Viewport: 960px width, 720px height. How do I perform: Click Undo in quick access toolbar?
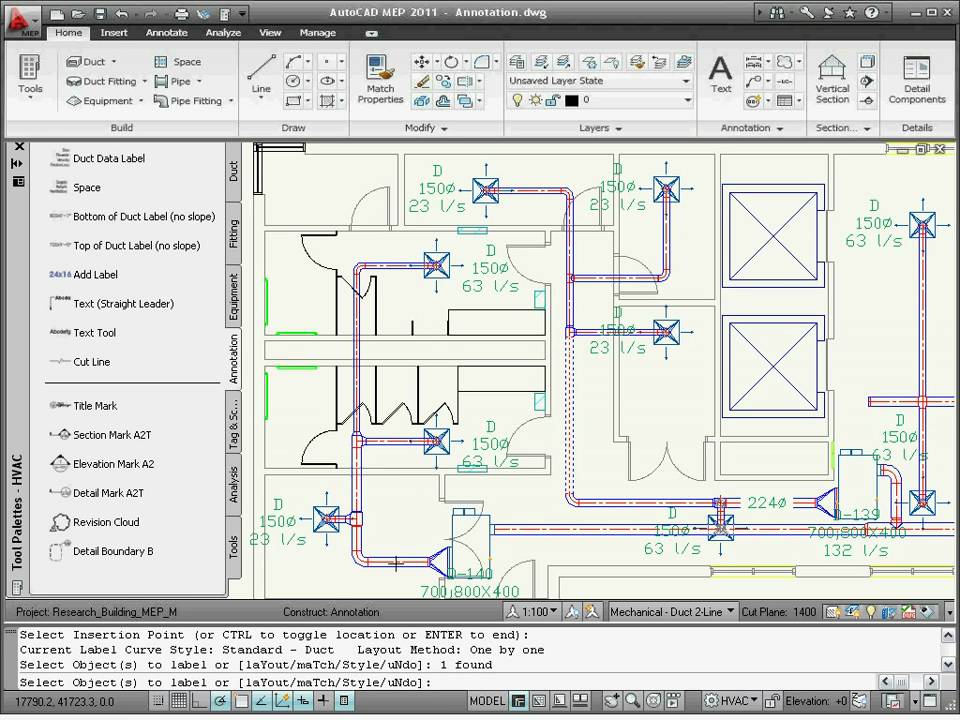click(x=122, y=13)
